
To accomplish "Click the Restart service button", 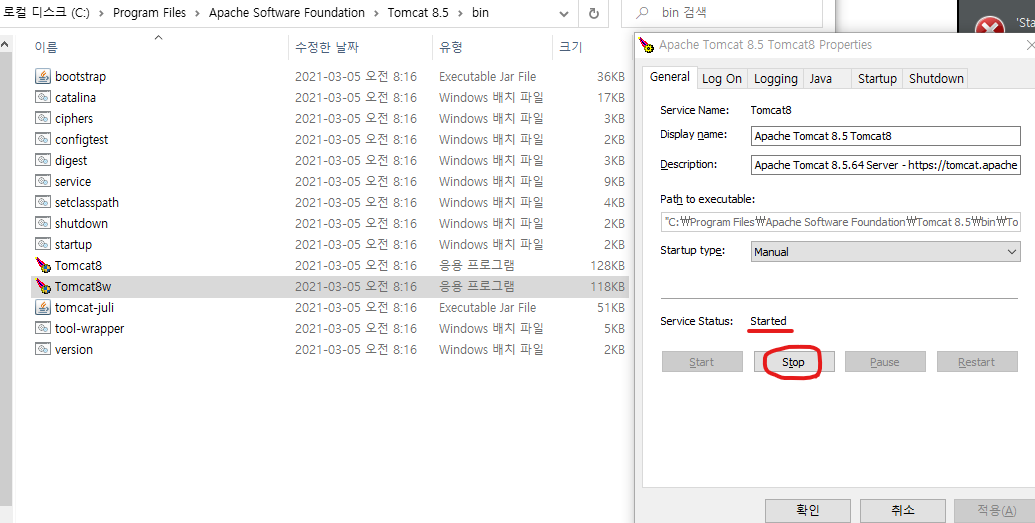I will [x=977, y=362].
